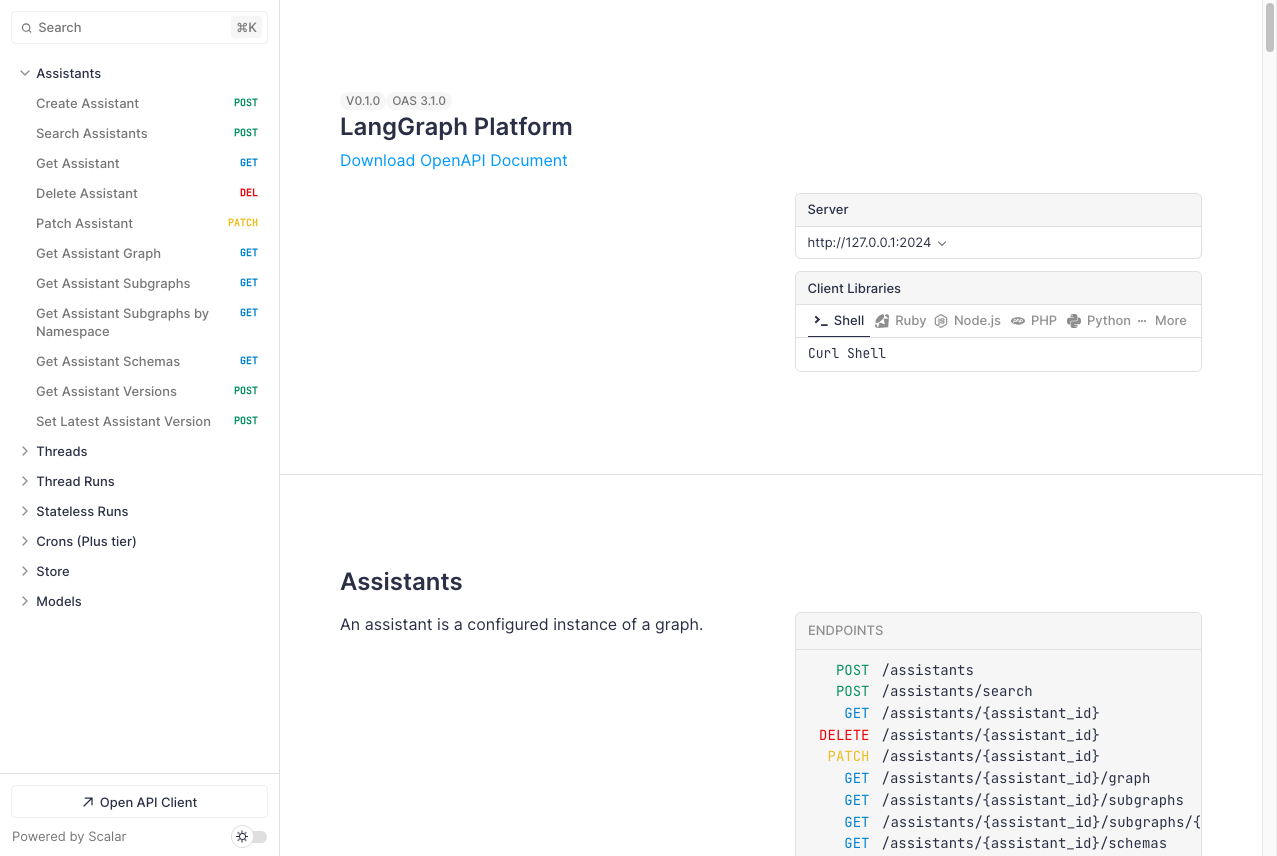The image size is (1277, 856).
Task: Click the sun light-mode icon
Action: [241, 836]
